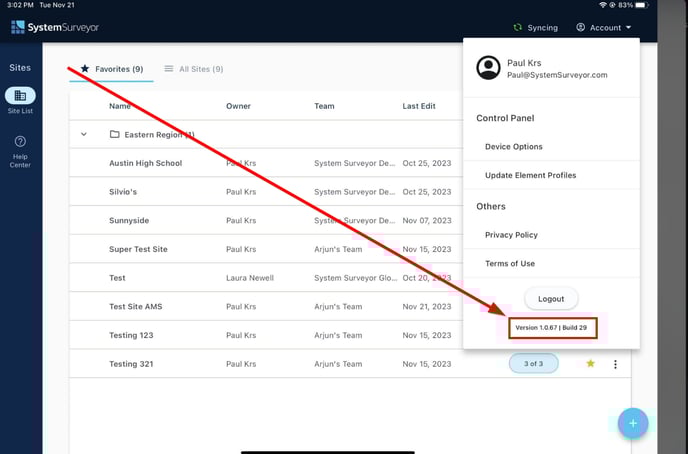Click Nov 21, 2023 date cell

click(427, 307)
